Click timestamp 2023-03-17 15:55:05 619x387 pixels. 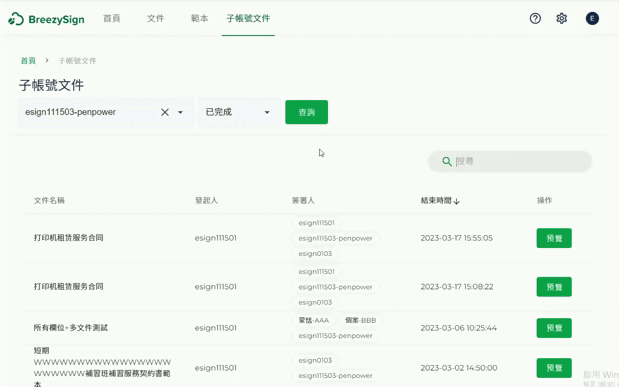pyautogui.click(x=457, y=238)
